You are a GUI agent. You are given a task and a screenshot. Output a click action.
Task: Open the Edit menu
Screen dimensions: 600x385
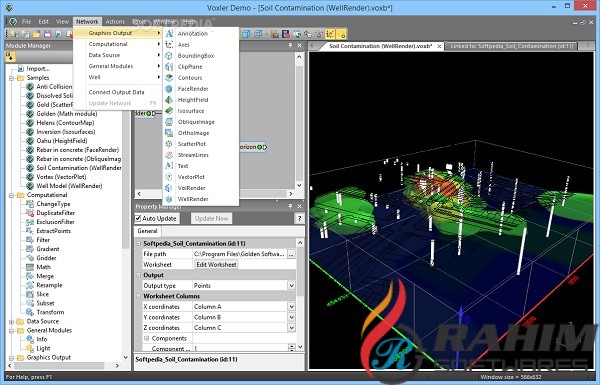click(x=44, y=22)
